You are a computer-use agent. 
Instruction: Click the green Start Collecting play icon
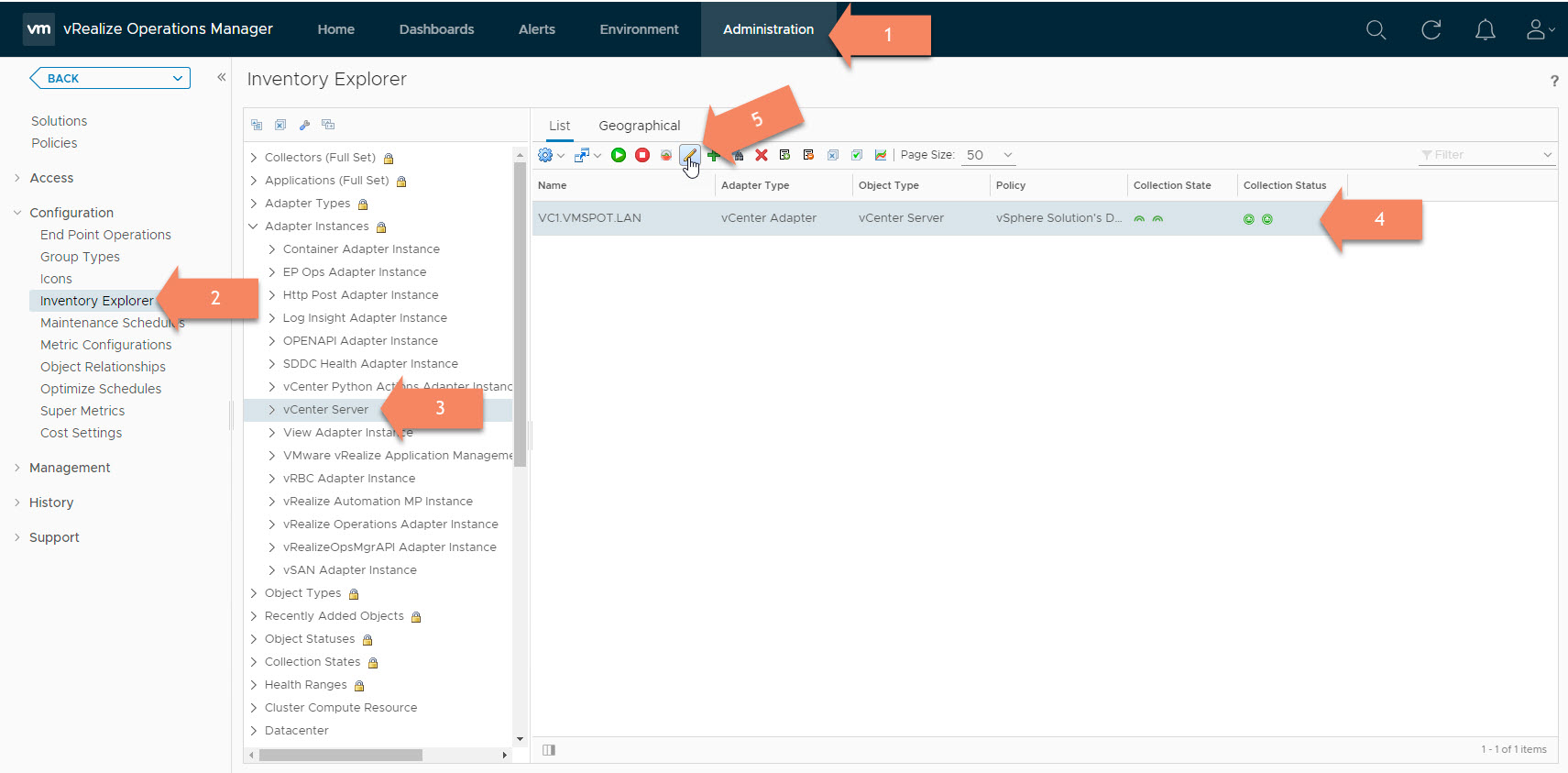[619, 155]
